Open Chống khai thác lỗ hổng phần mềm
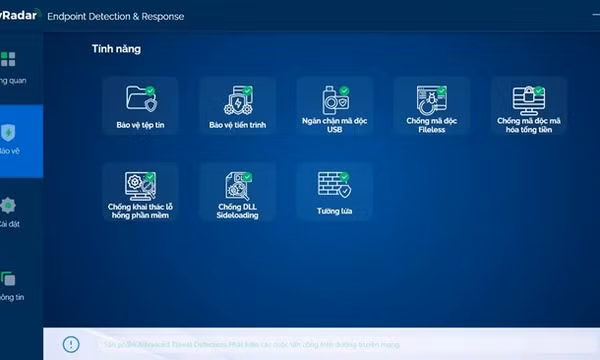600x360 pixels. click(140, 192)
